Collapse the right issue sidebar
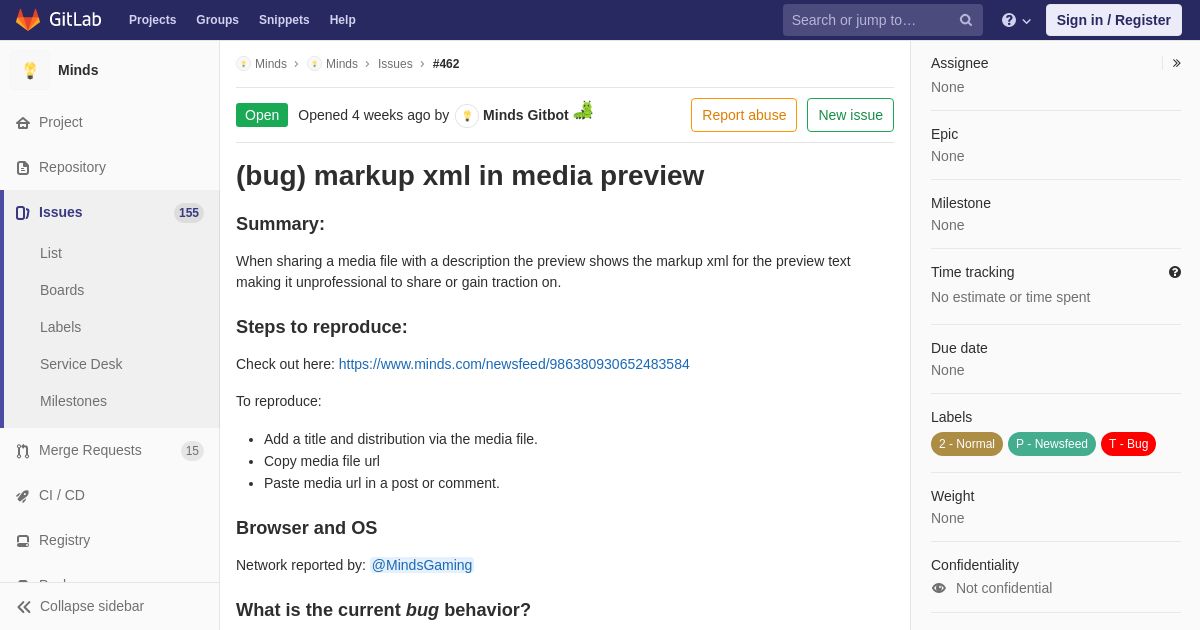This screenshot has height=630, width=1200. point(1176,63)
